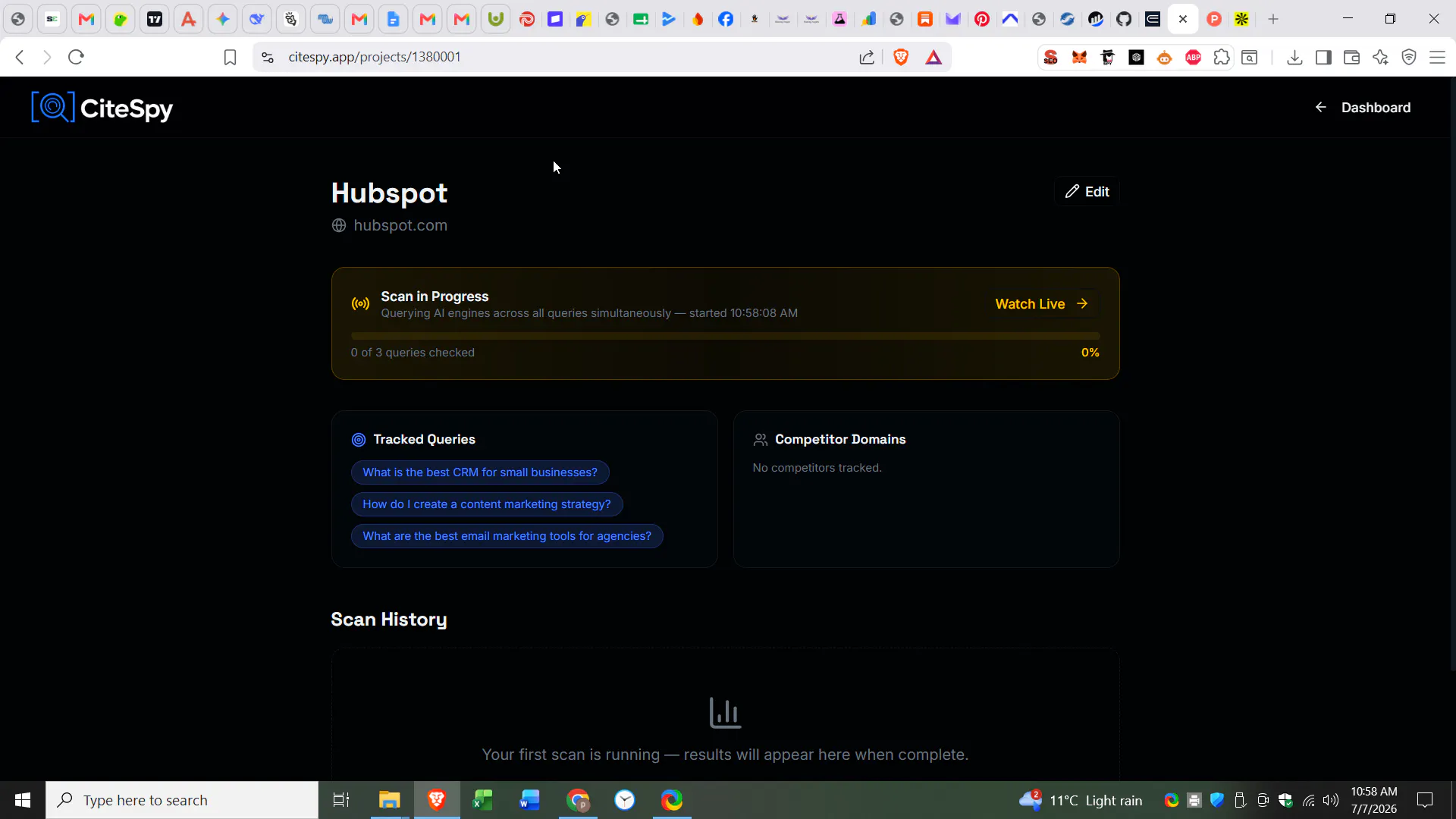This screenshot has height=819, width=1456.
Task: Click the scan broadcast signal icon
Action: tap(360, 304)
